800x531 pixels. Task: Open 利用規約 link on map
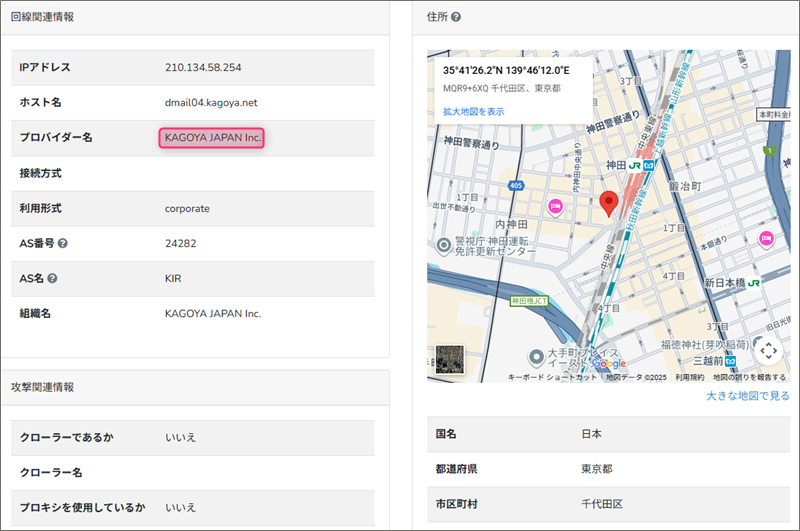(x=689, y=377)
